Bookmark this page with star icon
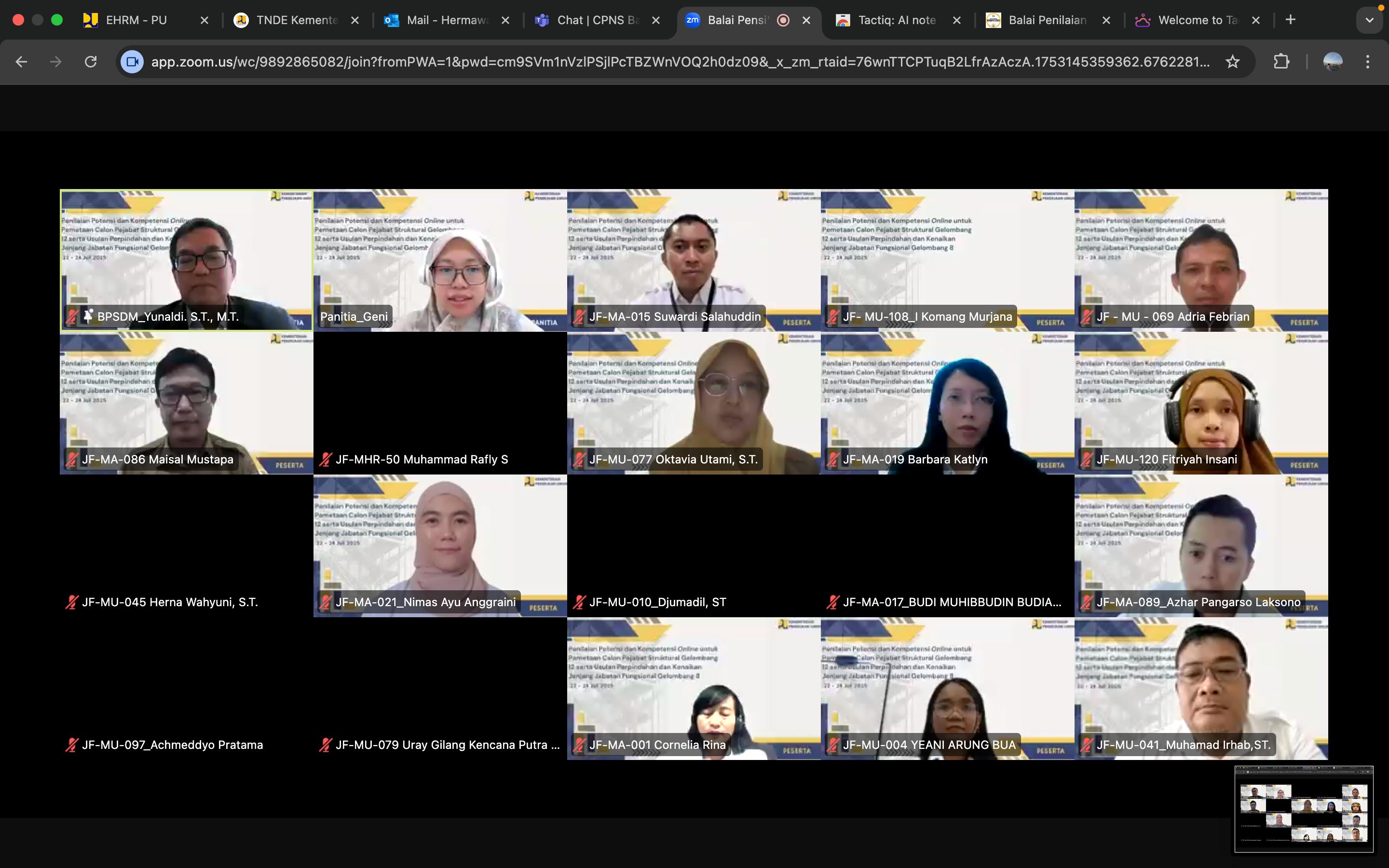The height and width of the screenshot is (868, 1389). [x=1232, y=61]
